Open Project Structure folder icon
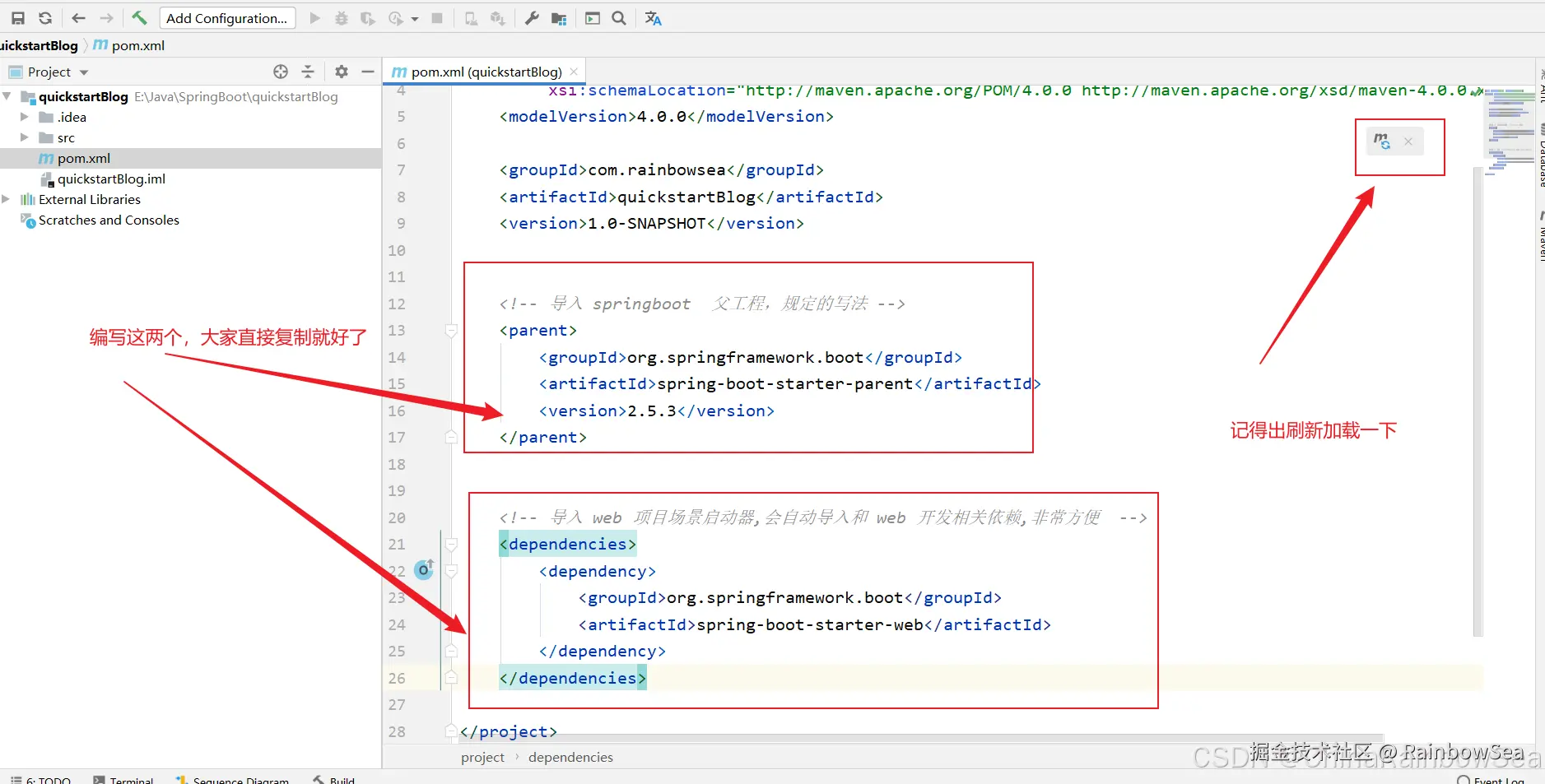The image size is (1545, 784). click(x=559, y=18)
